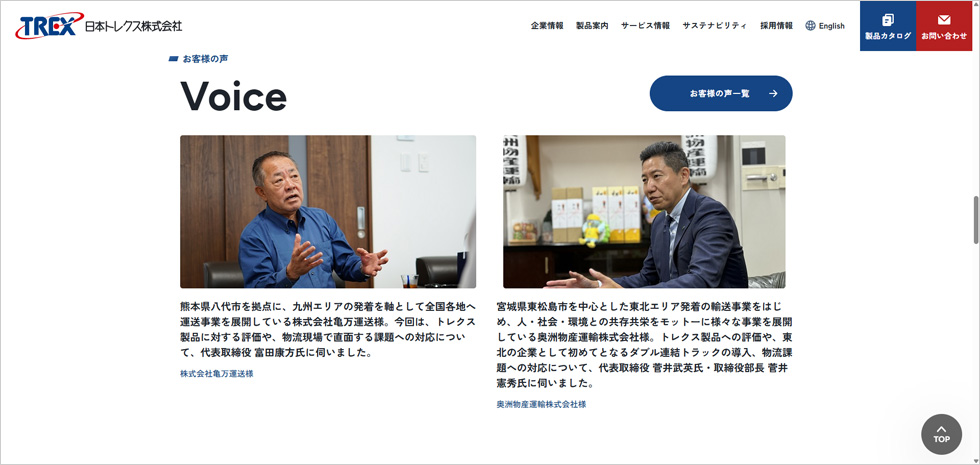The height and width of the screenshot is (465, 980).
Task: Open the サービス情報 menu
Action: coord(646,26)
